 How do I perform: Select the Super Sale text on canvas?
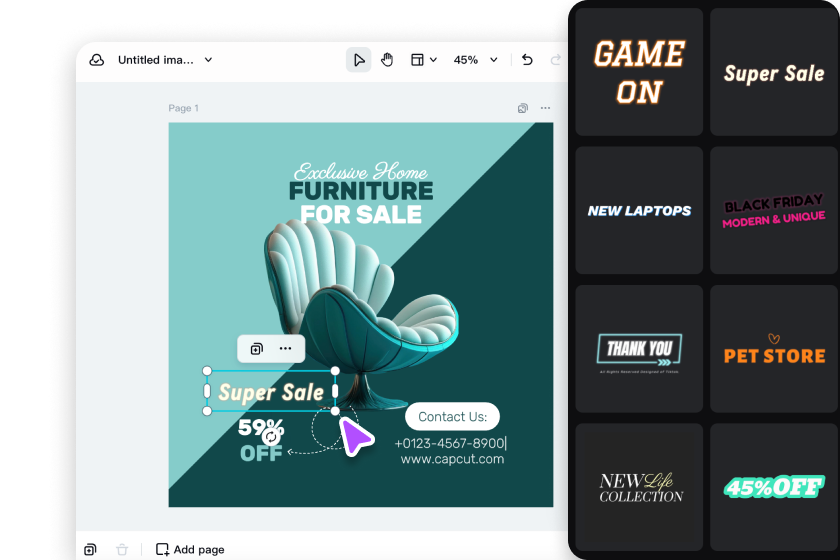[x=271, y=392]
